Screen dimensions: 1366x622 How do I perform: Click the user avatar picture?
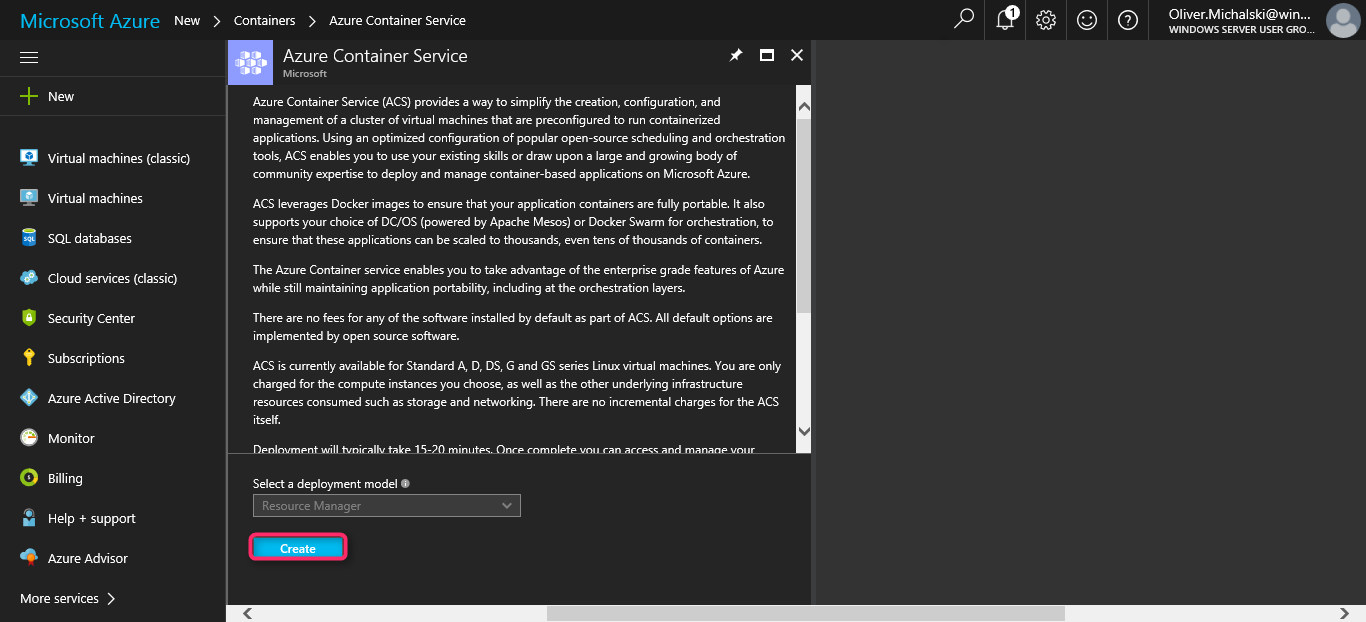coord(1342,20)
